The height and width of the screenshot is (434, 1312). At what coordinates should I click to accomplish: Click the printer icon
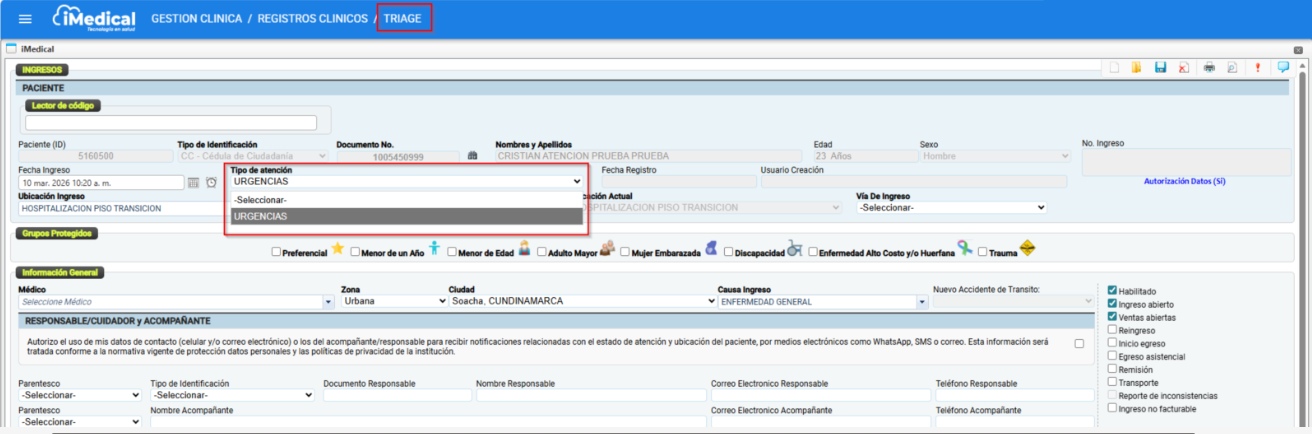1209,68
